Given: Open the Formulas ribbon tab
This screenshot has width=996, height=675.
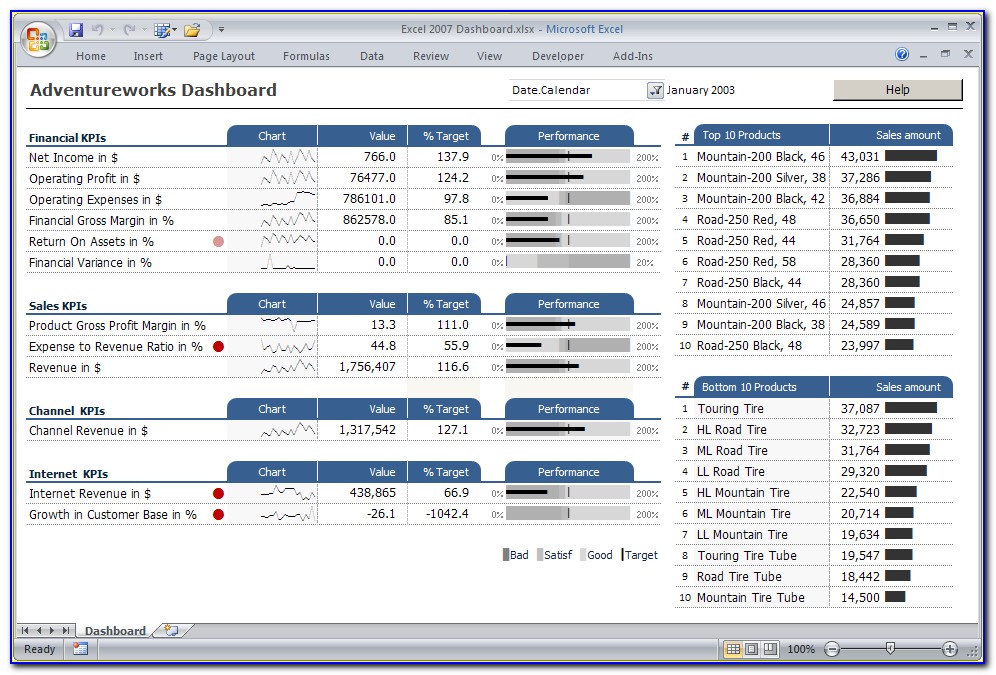Looking at the screenshot, I should point(306,56).
